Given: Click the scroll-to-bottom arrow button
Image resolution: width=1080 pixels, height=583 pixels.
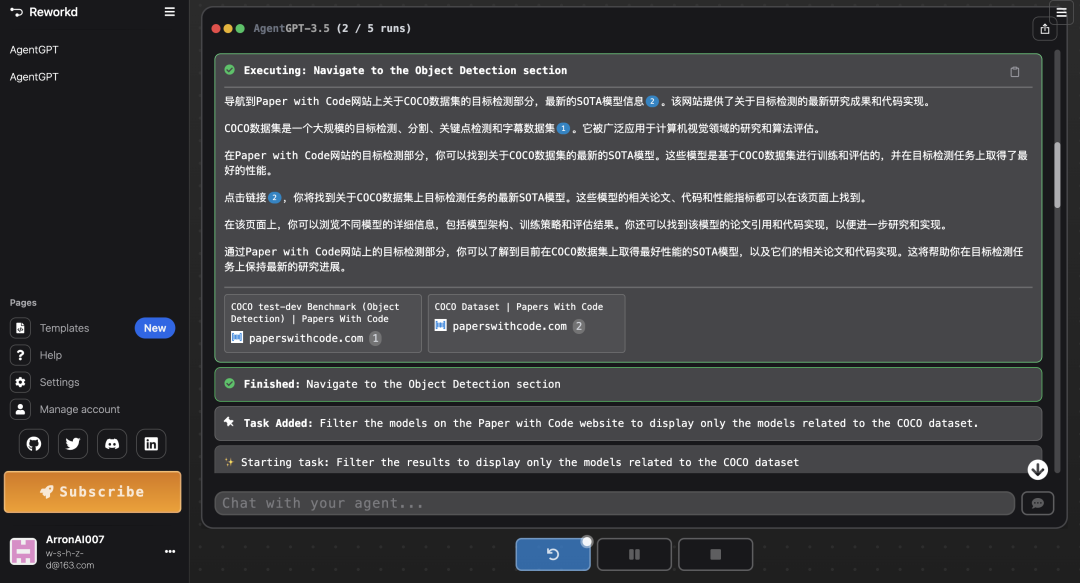Looking at the screenshot, I should click(x=1037, y=470).
